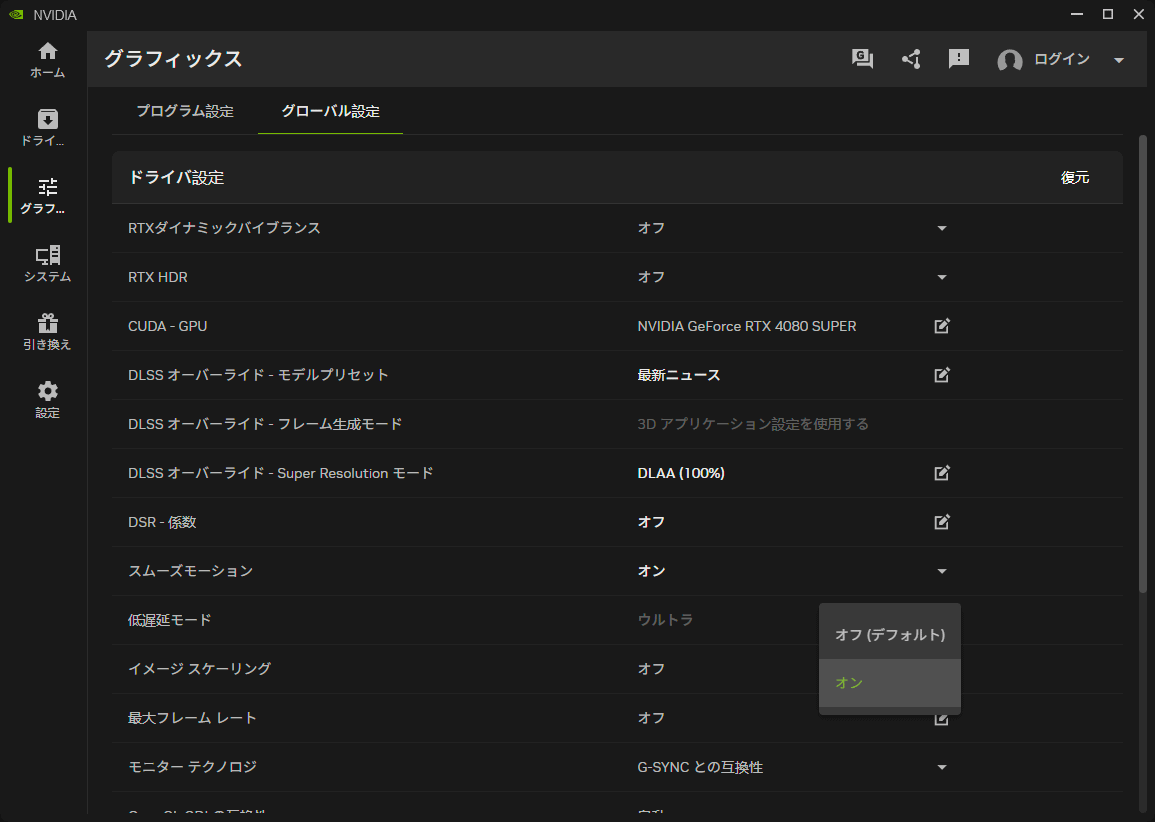Viewport: 1155px width, 822px height.
Task: Open 設定 (Settings) gear in sidebar
Action: coord(47,400)
